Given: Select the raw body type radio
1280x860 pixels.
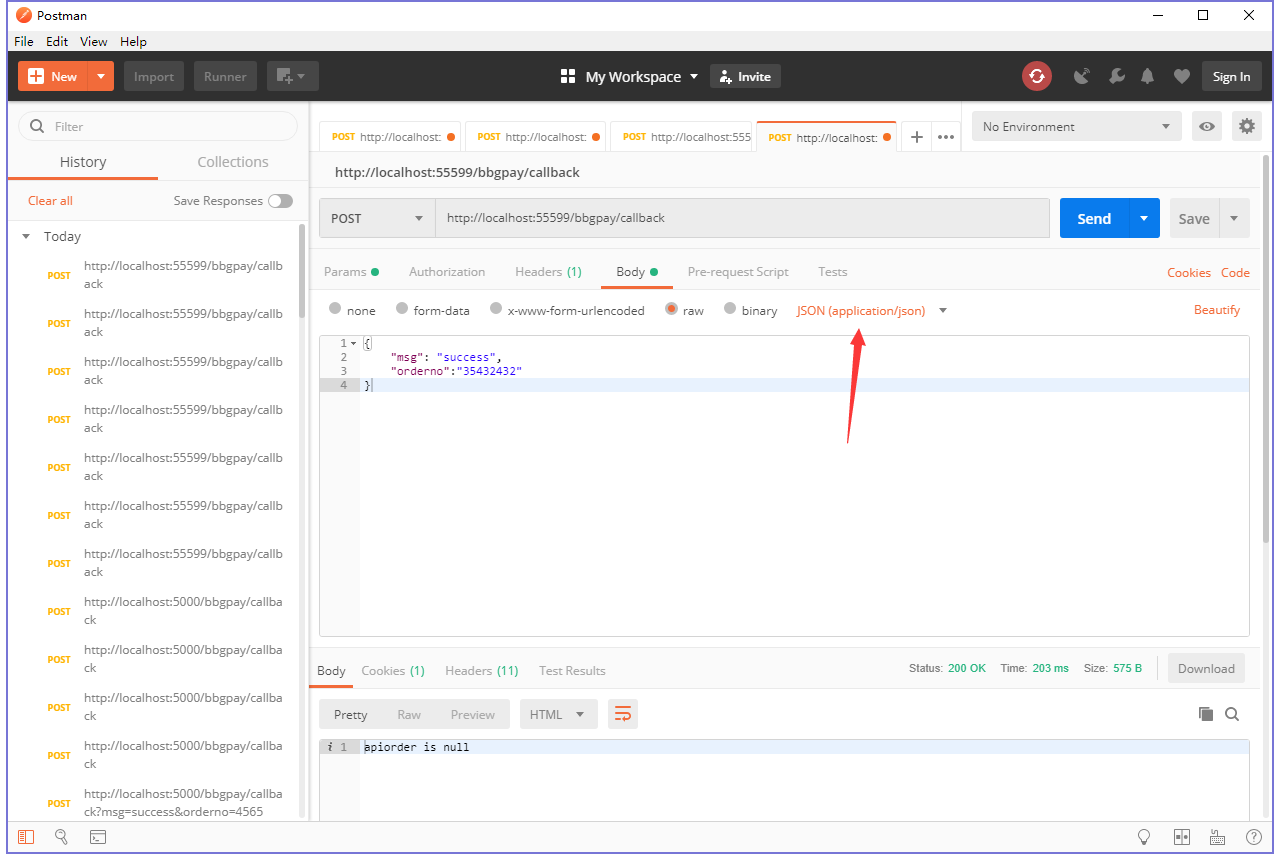Looking at the screenshot, I should tap(671, 310).
